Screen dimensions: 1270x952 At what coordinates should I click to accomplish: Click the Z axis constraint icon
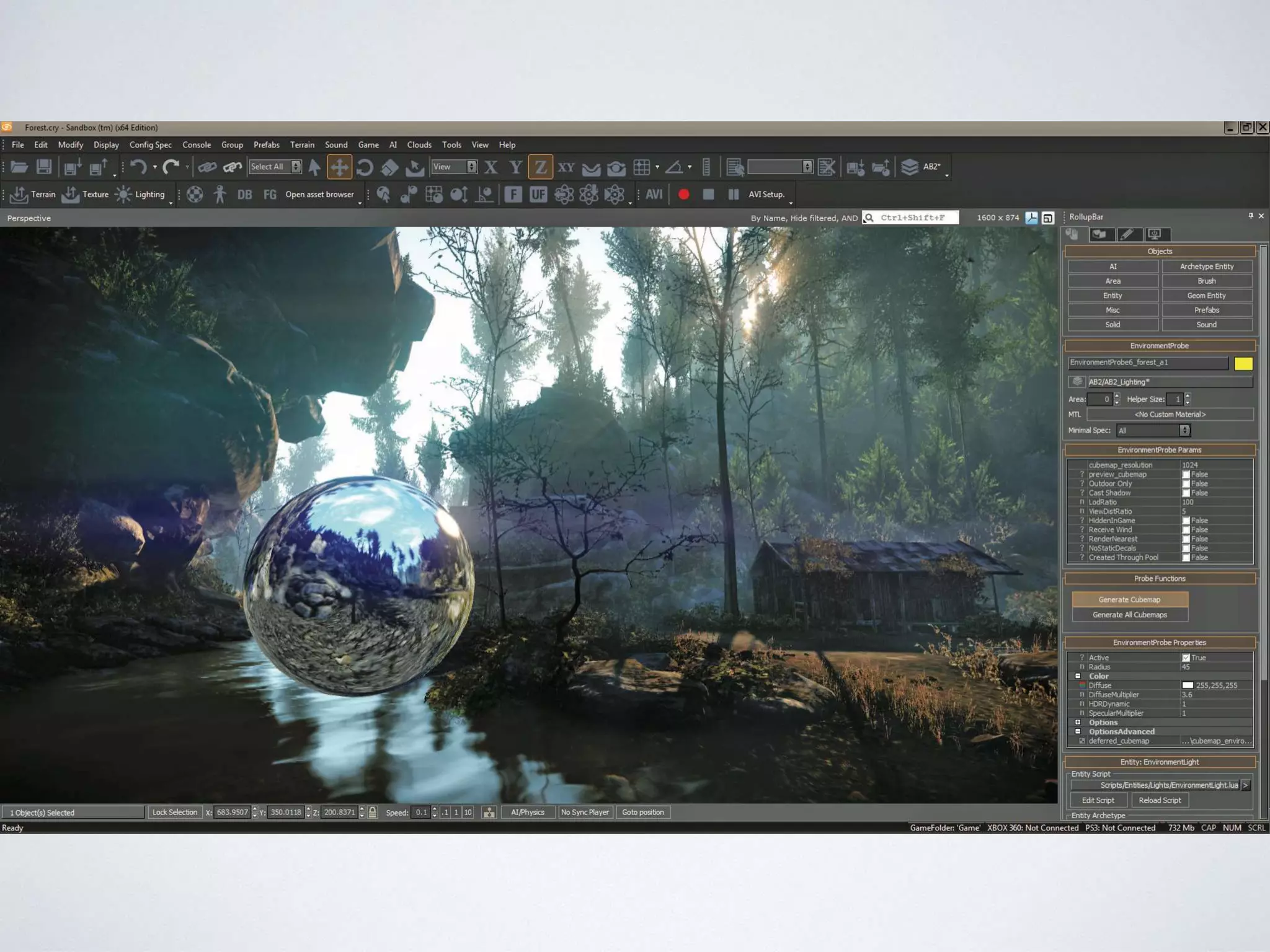coord(540,167)
